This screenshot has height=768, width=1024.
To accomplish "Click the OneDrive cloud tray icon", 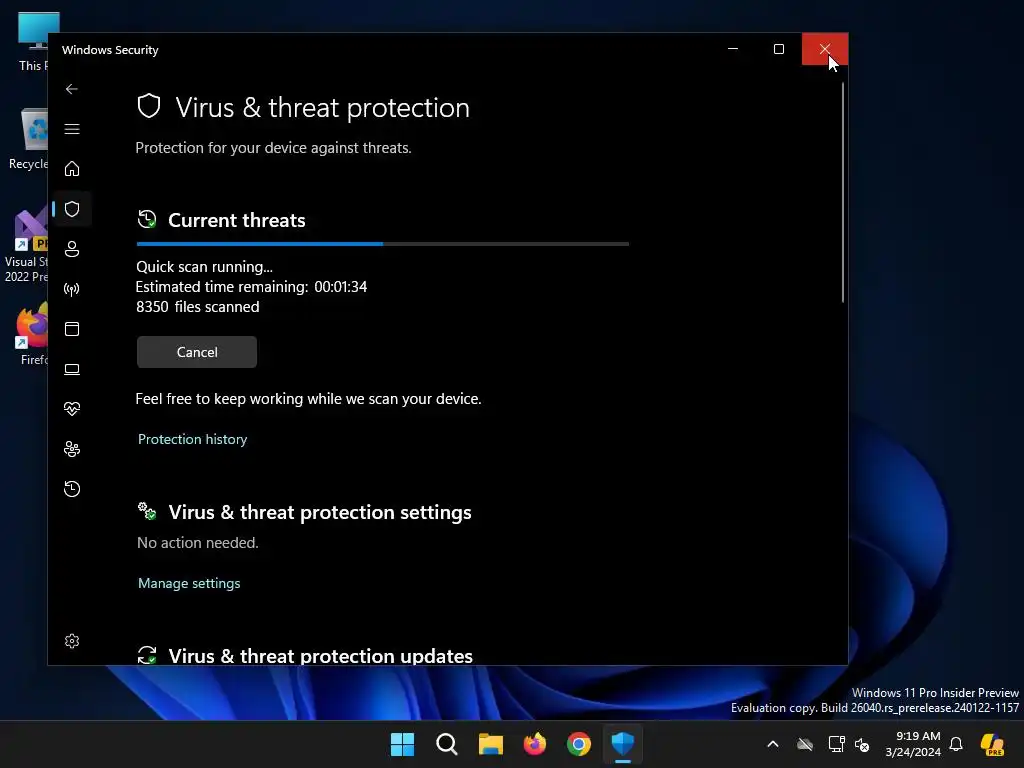I will 805,744.
